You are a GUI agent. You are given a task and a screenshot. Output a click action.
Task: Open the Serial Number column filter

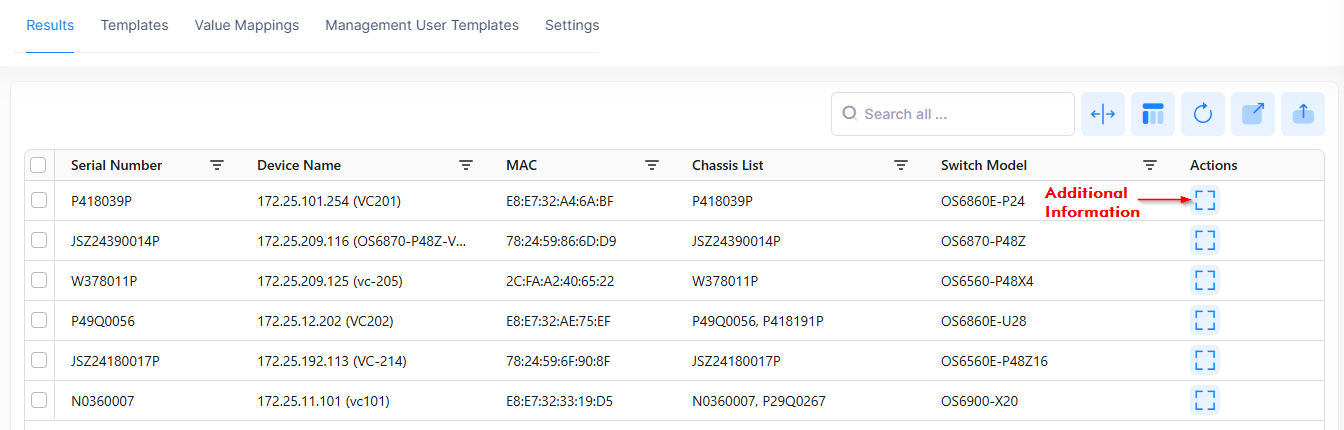[217, 165]
